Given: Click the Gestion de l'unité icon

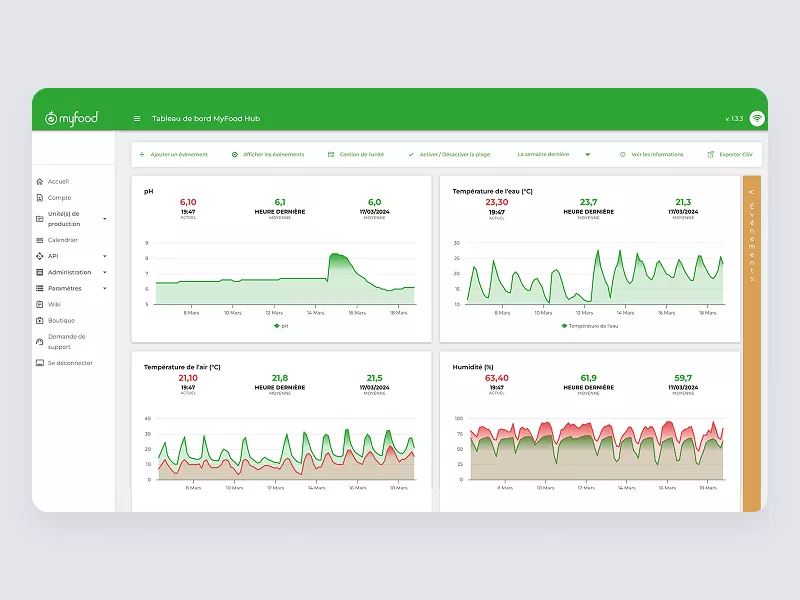Looking at the screenshot, I should [x=331, y=155].
